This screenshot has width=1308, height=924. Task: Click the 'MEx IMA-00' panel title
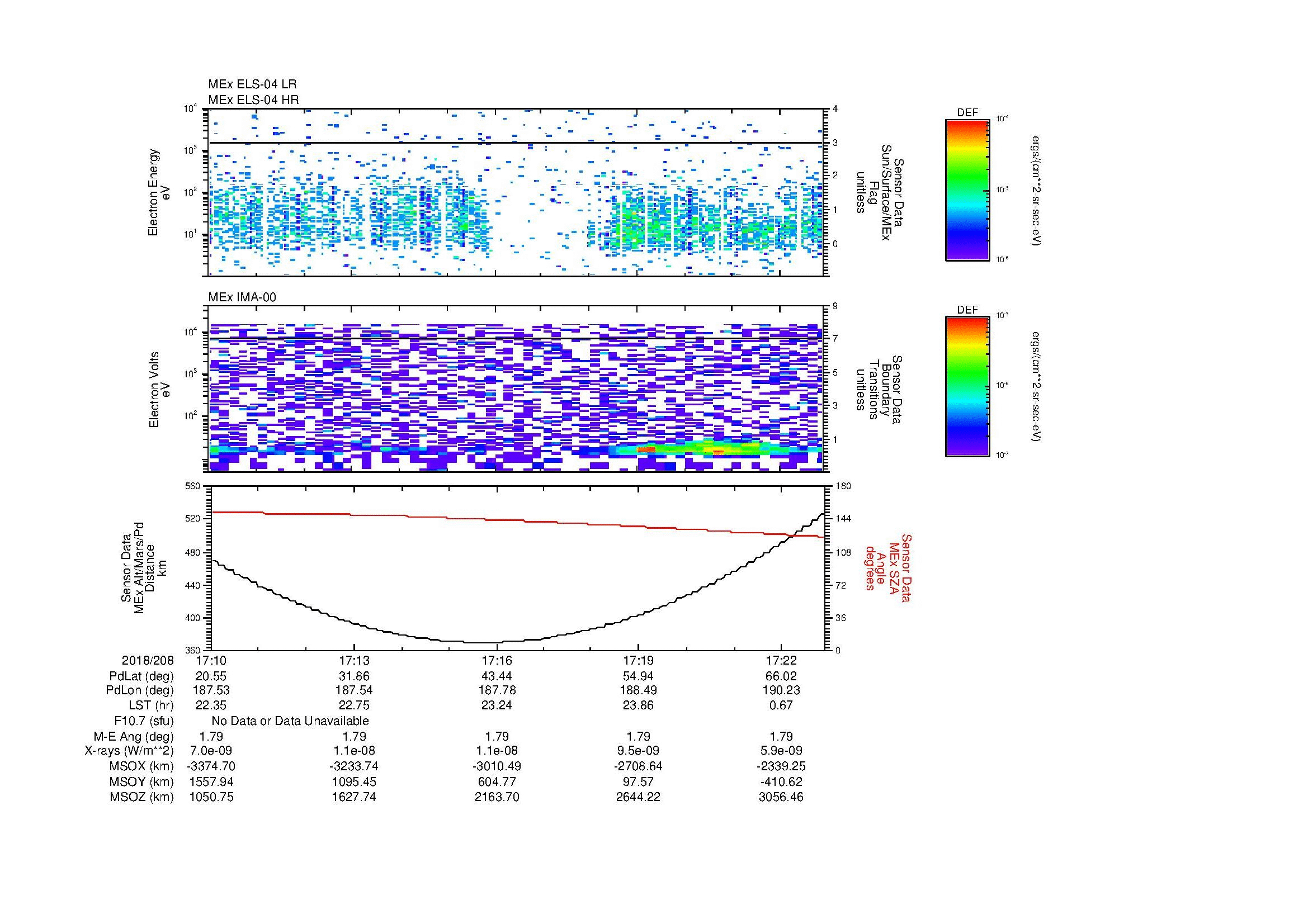(242, 297)
